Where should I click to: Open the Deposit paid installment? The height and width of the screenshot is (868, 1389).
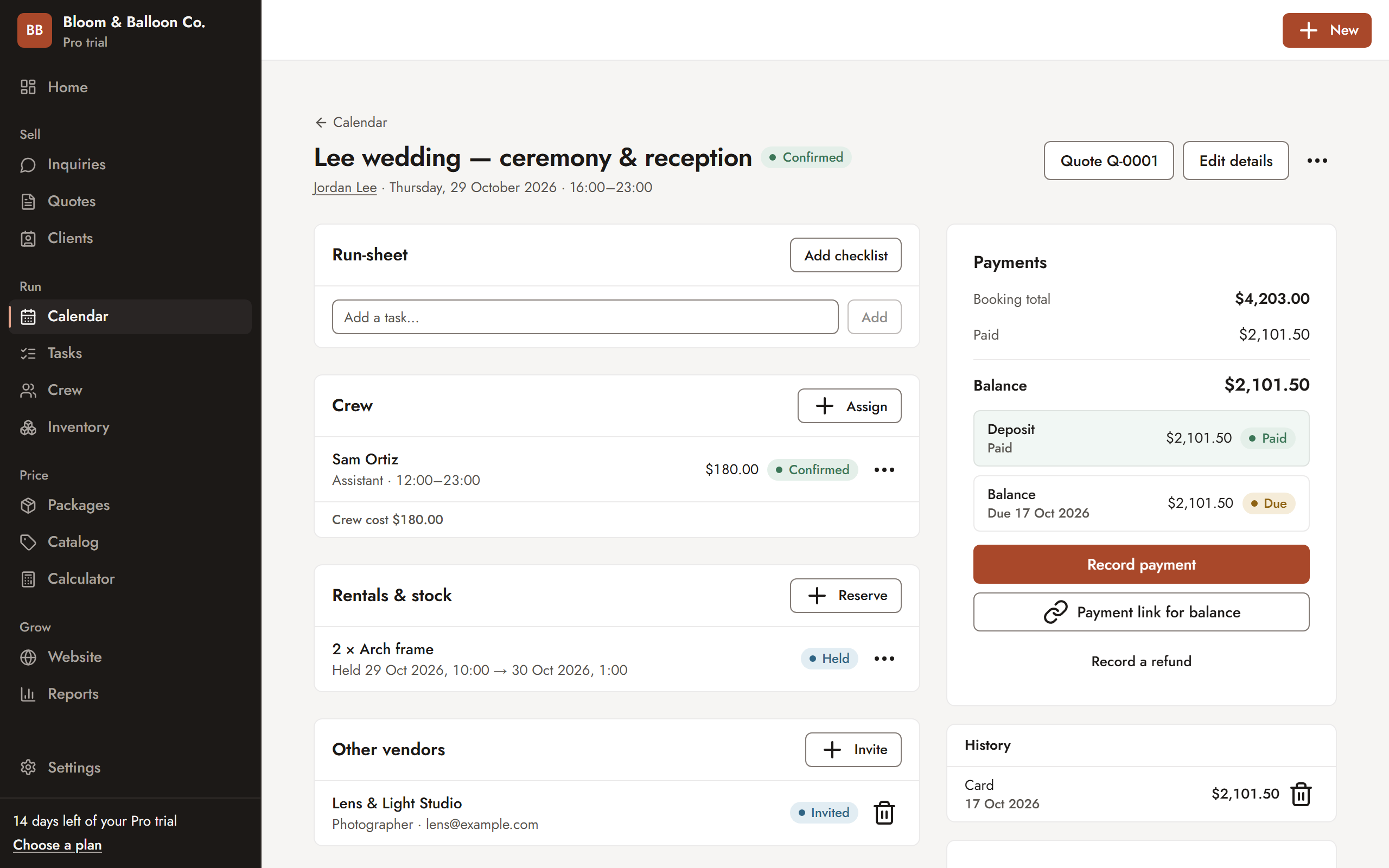pyautogui.click(x=1141, y=438)
